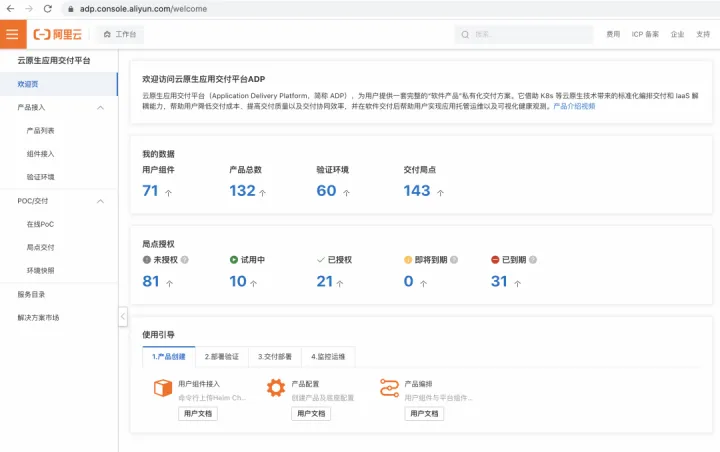Collapse the POC/交付 sidebar section

[101, 201]
